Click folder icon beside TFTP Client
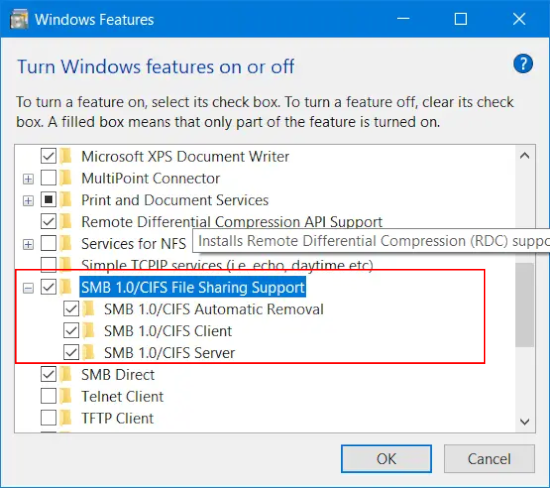 (x=66, y=418)
